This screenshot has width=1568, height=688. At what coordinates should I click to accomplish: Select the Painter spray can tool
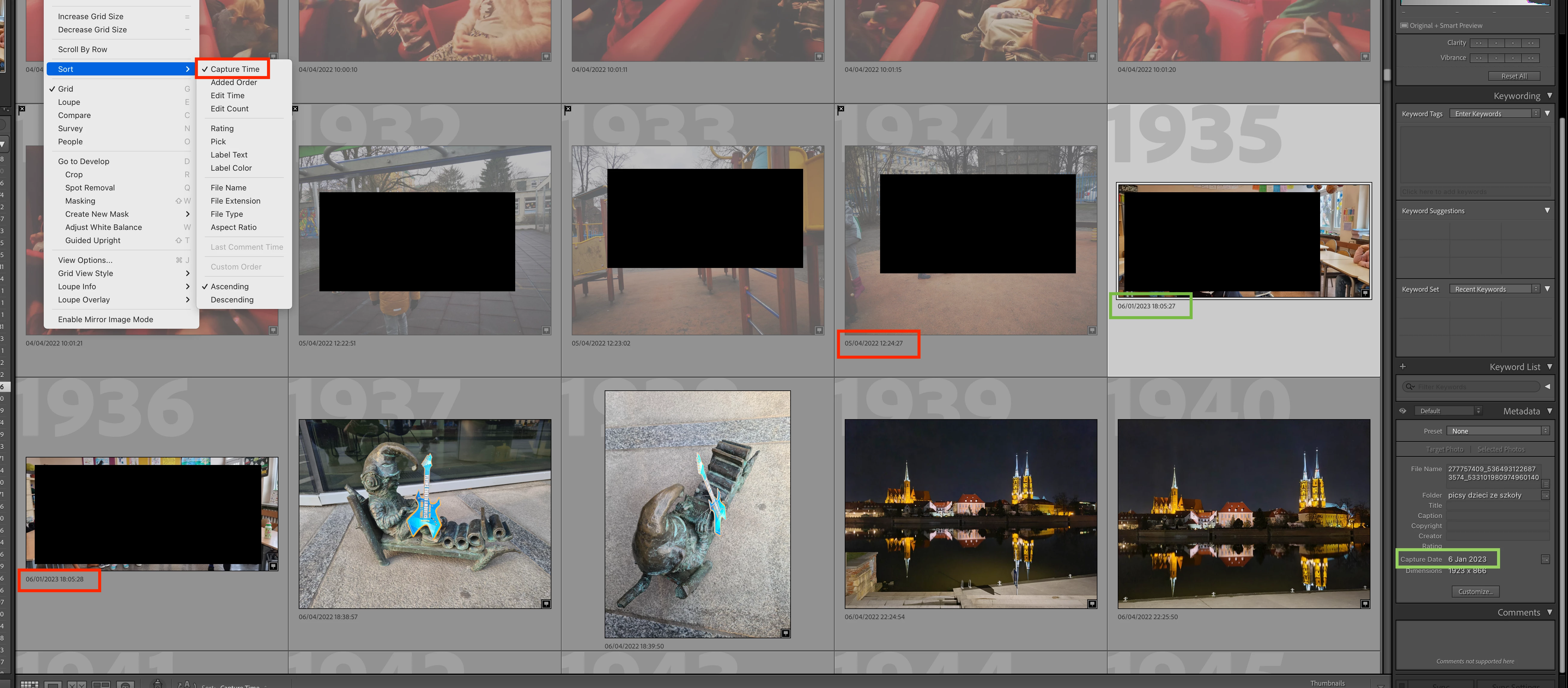158,684
